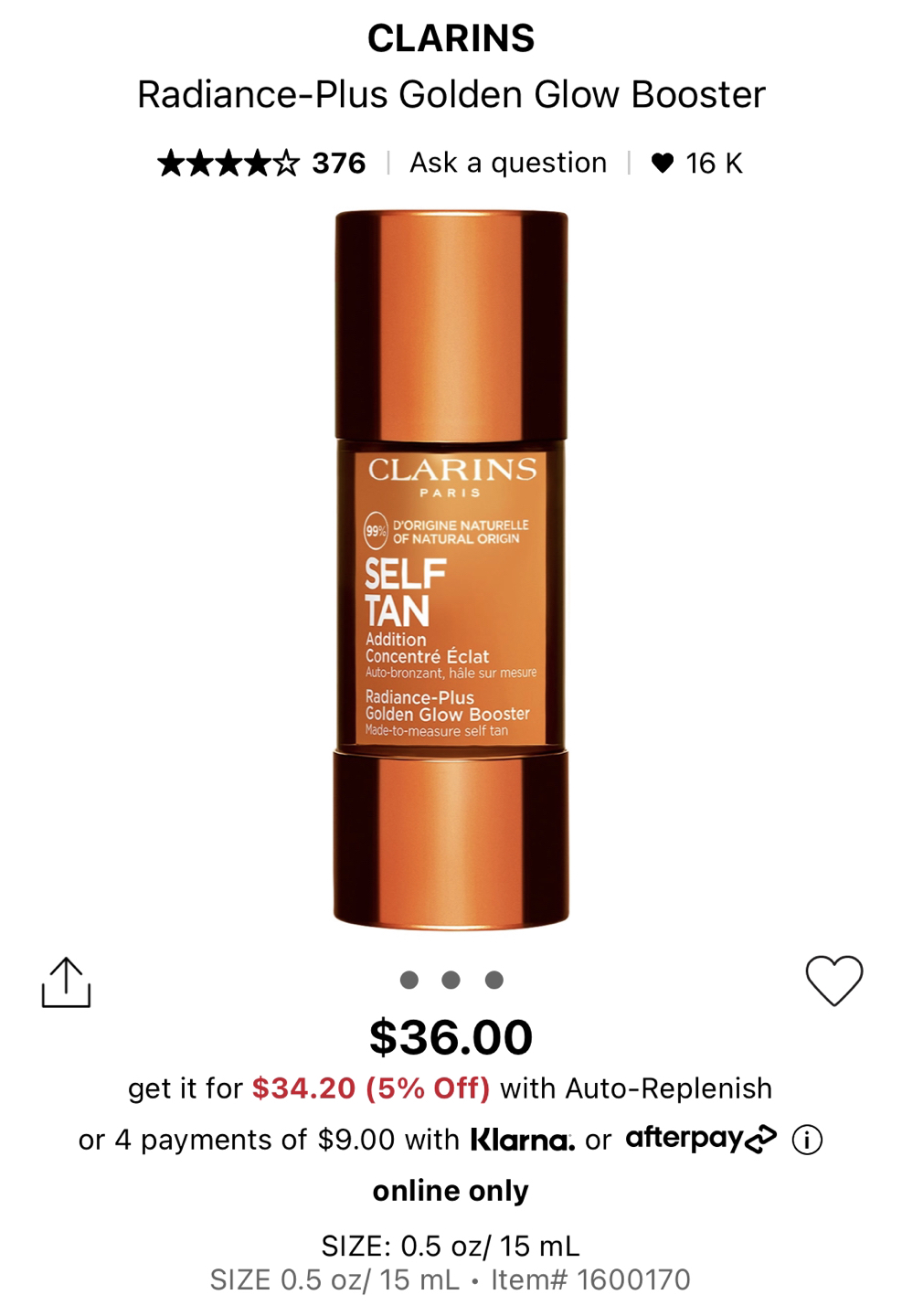The image size is (902, 1316).
Task: Open the CLARINS brand page link
Action: 451,38
